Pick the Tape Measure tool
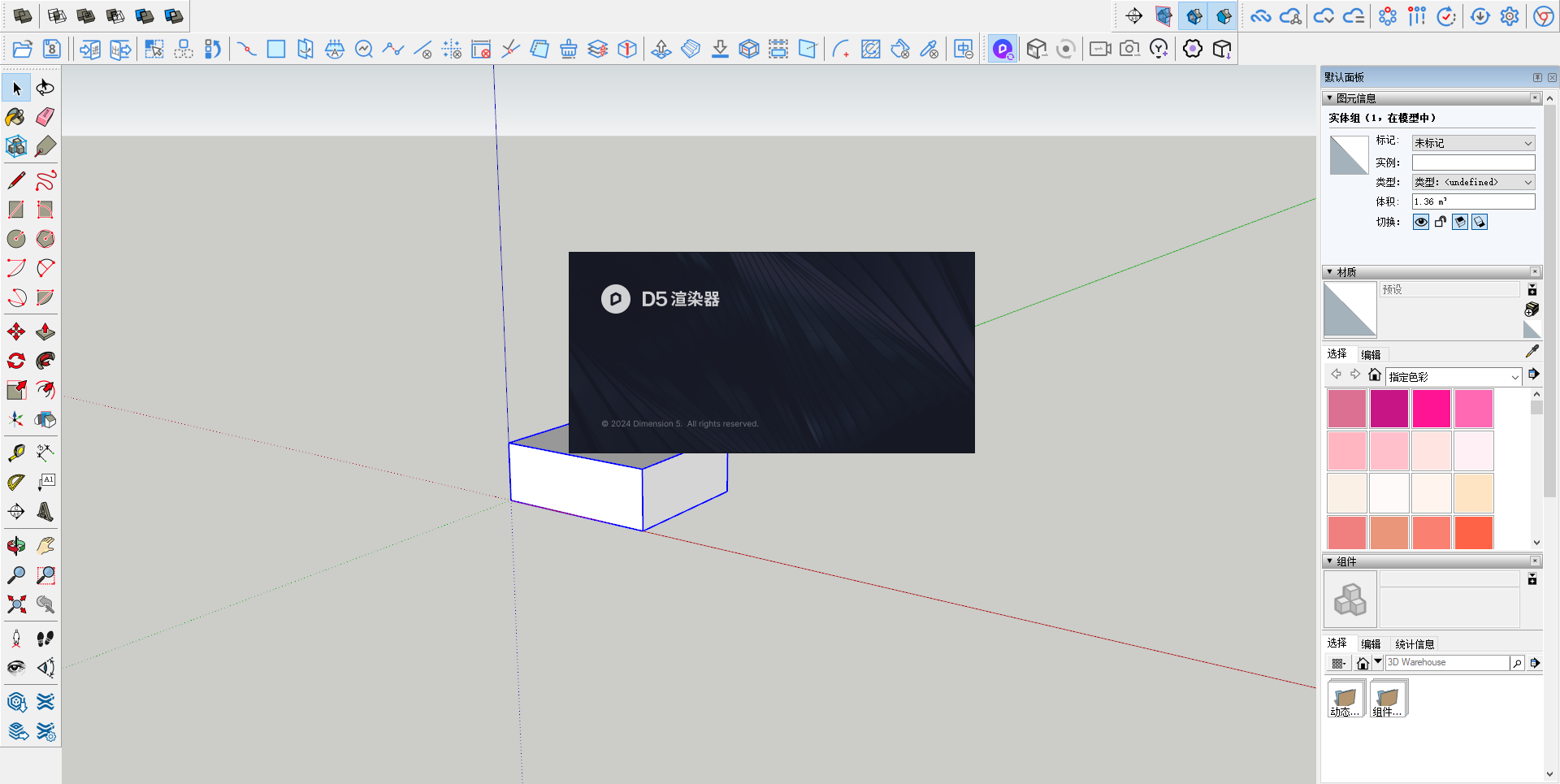Screen dimensions: 1560x784 pos(16,453)
